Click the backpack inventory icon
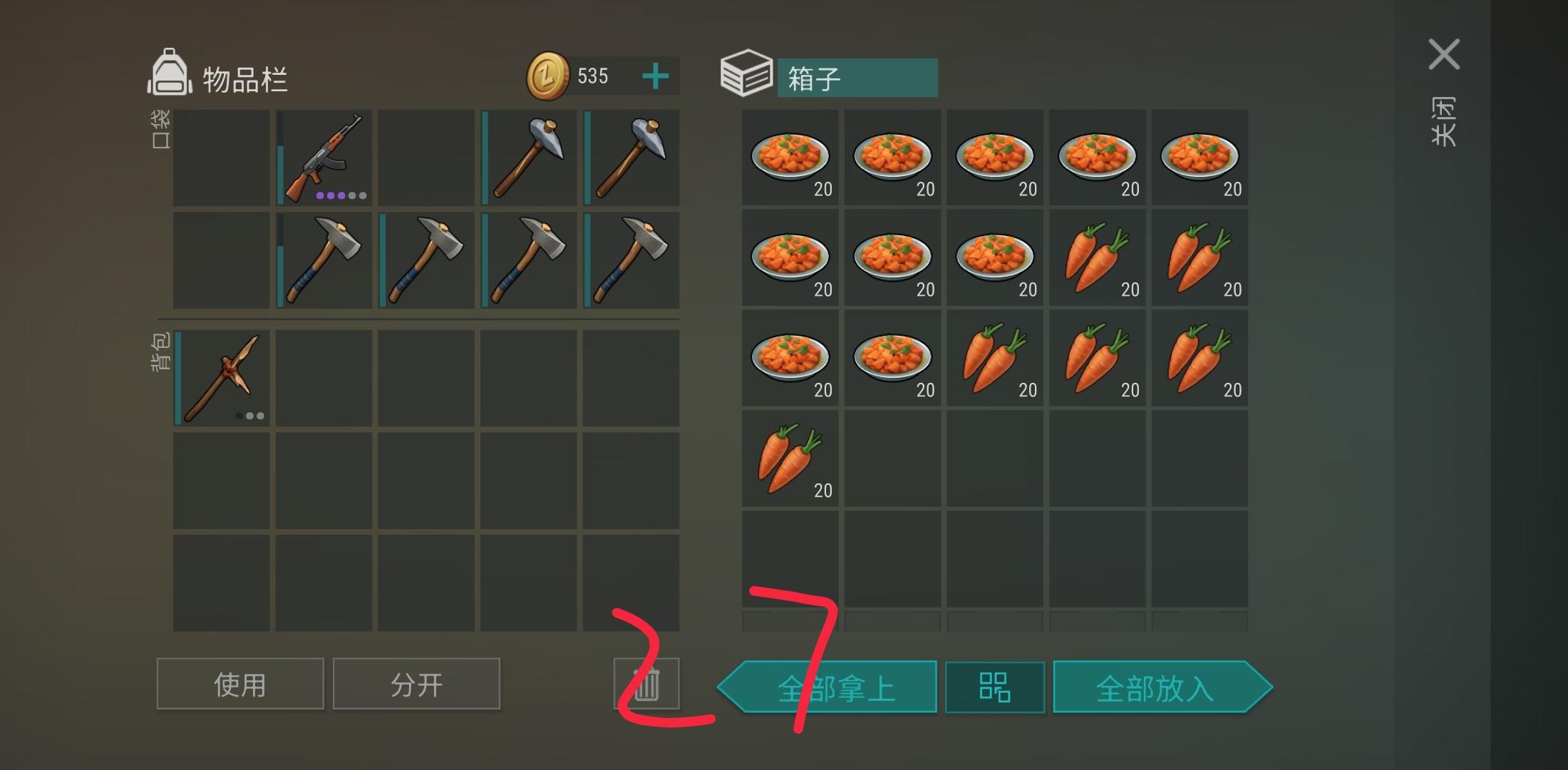 [x=170, y=73]
